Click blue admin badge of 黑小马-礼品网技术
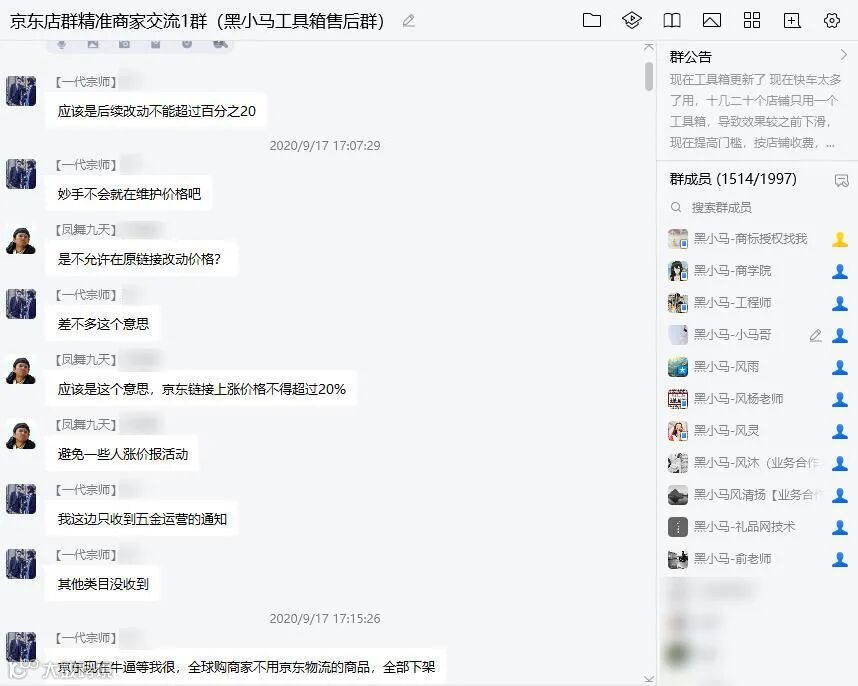This screenshot has width=858, height=686. 839,527
